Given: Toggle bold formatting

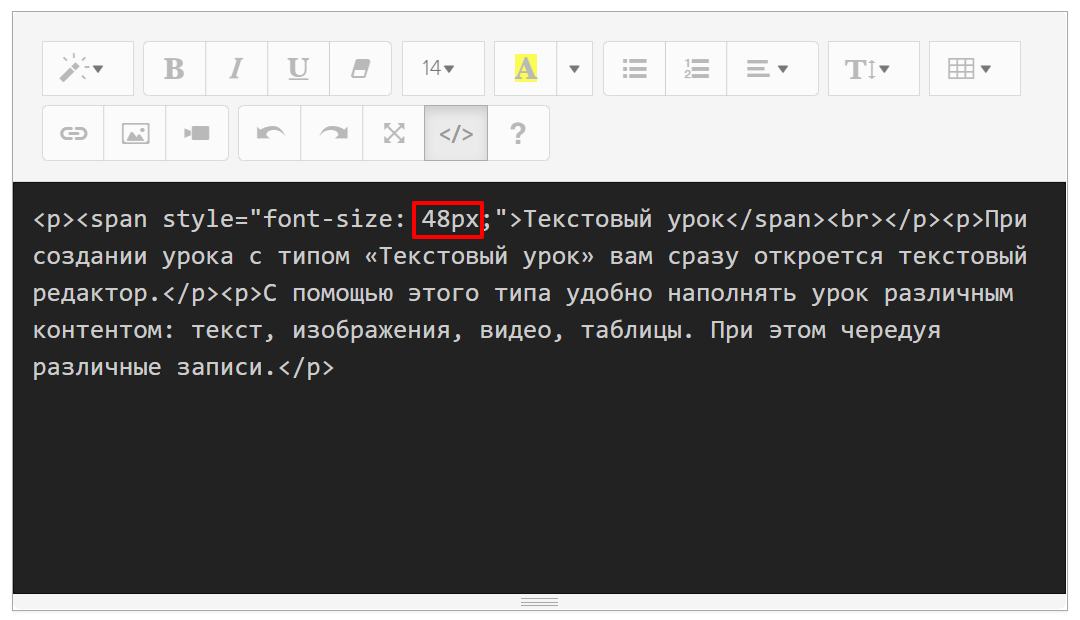Looking at the screenshot, I should click(x=174, y=69).
